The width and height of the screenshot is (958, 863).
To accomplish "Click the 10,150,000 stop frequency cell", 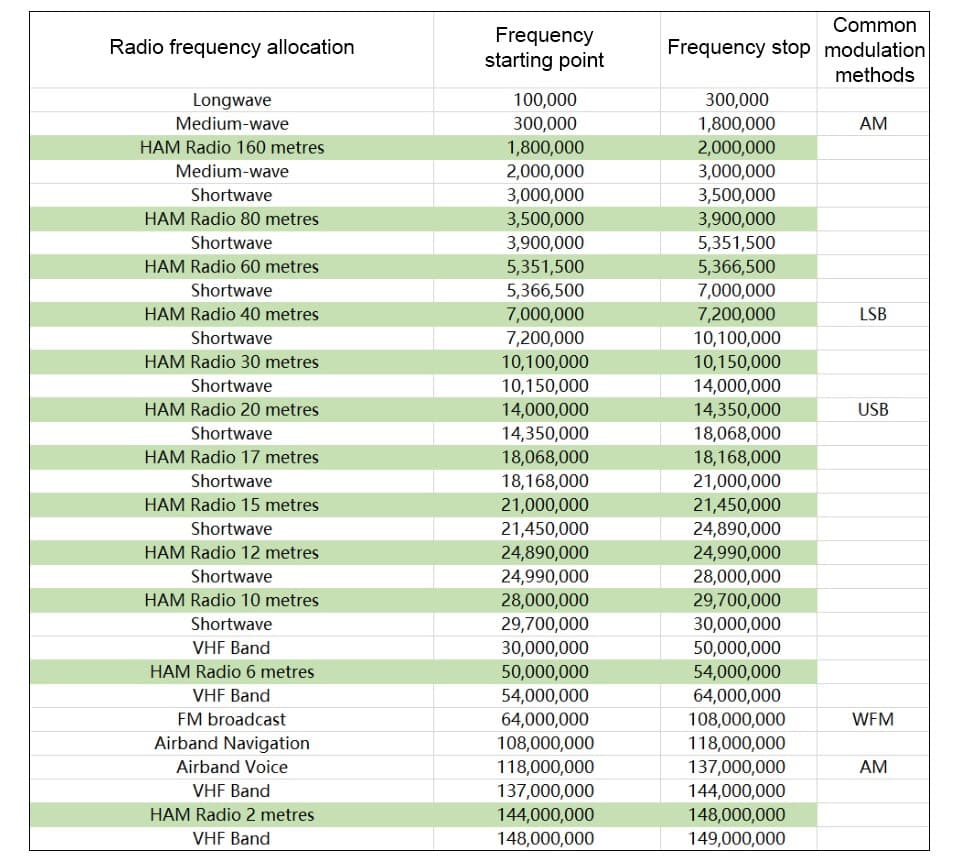I will pos(737,362).
